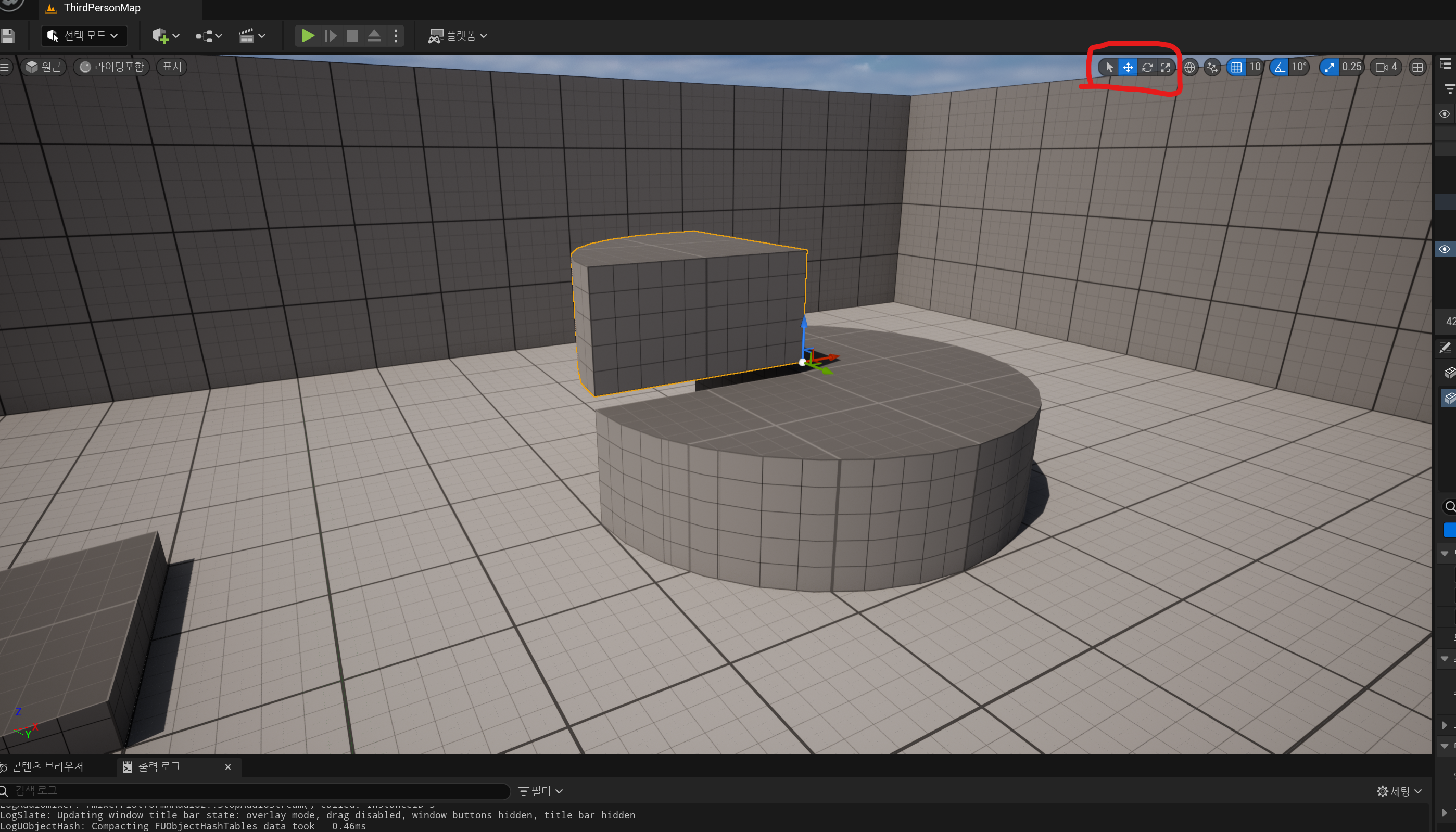1456x832 pixels.
Task: Click the surface snapping icon
Action: click(1212, 68)
